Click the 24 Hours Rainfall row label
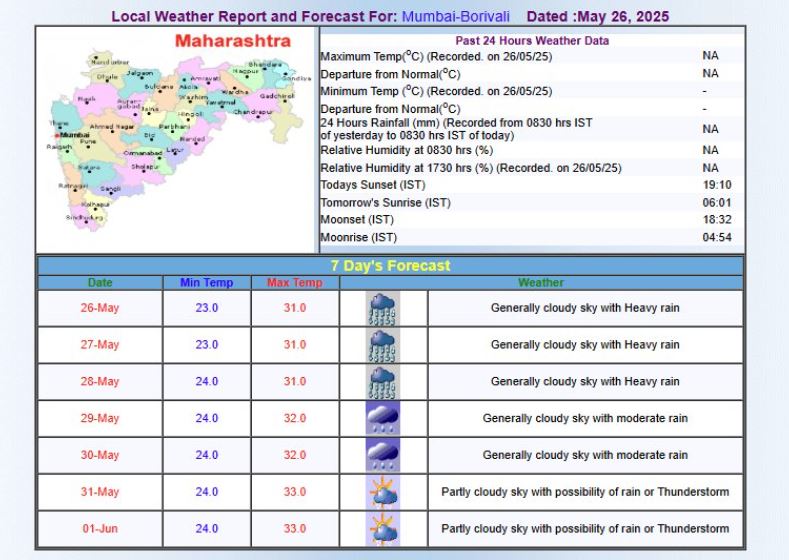Viewport: 789px width, 560px height. (456, 129)
